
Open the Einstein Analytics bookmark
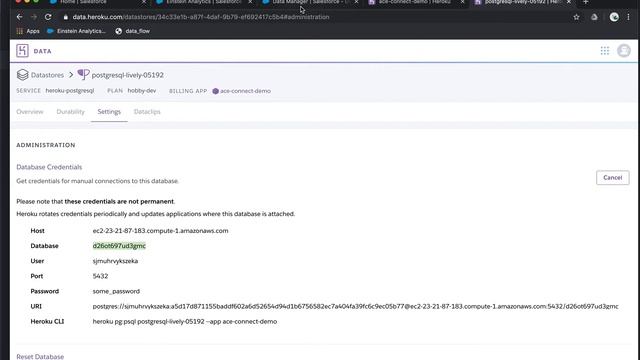coord(76,31)
